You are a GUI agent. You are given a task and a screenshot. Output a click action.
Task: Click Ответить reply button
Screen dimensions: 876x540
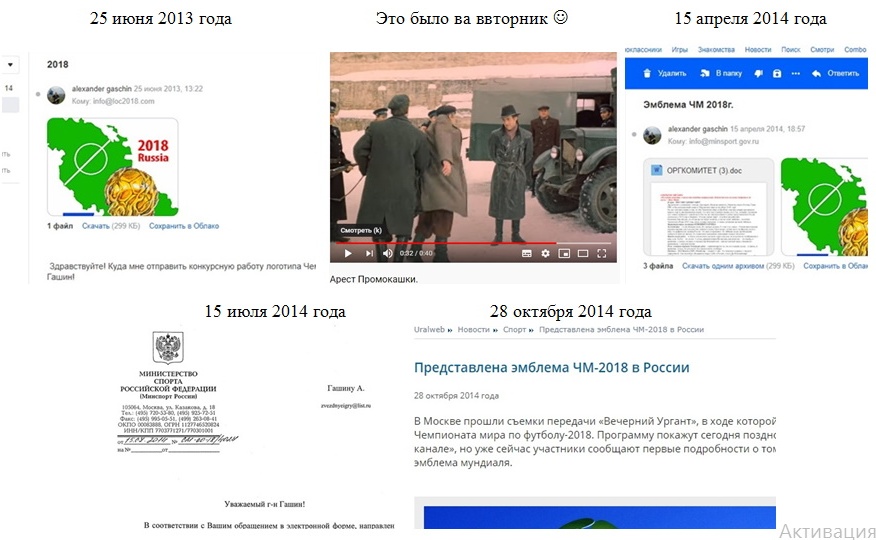836,73
